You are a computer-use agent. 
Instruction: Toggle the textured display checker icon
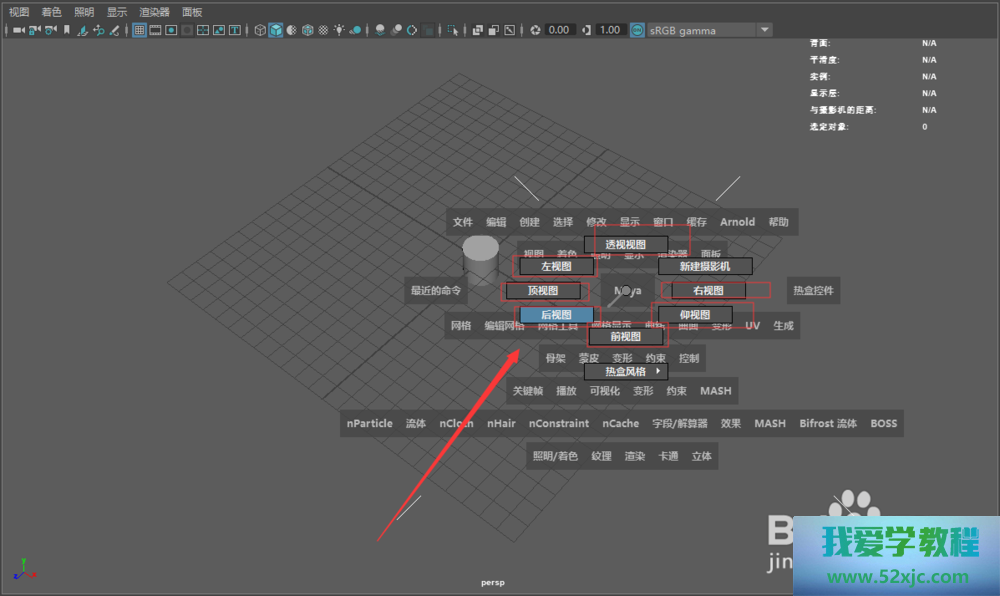click(323, 30)
